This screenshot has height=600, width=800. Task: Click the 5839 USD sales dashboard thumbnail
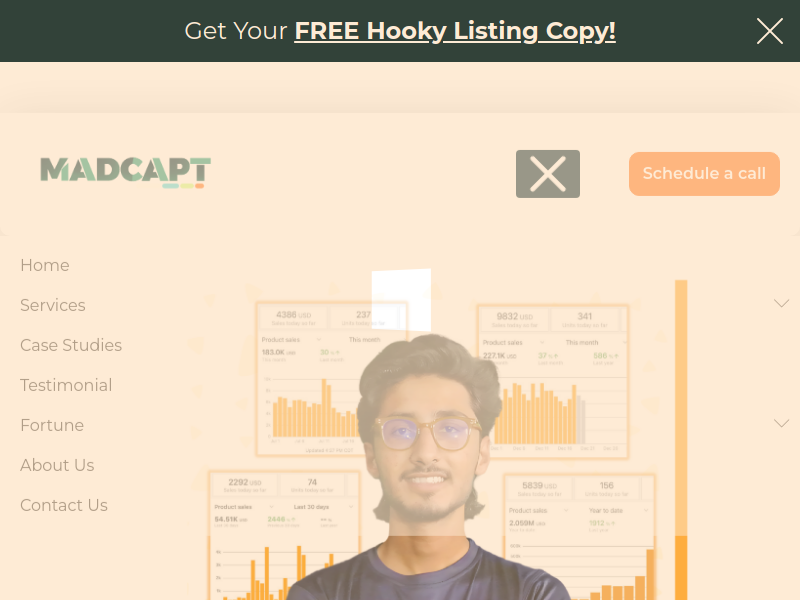pyautogui.click(x=579, y=537)
